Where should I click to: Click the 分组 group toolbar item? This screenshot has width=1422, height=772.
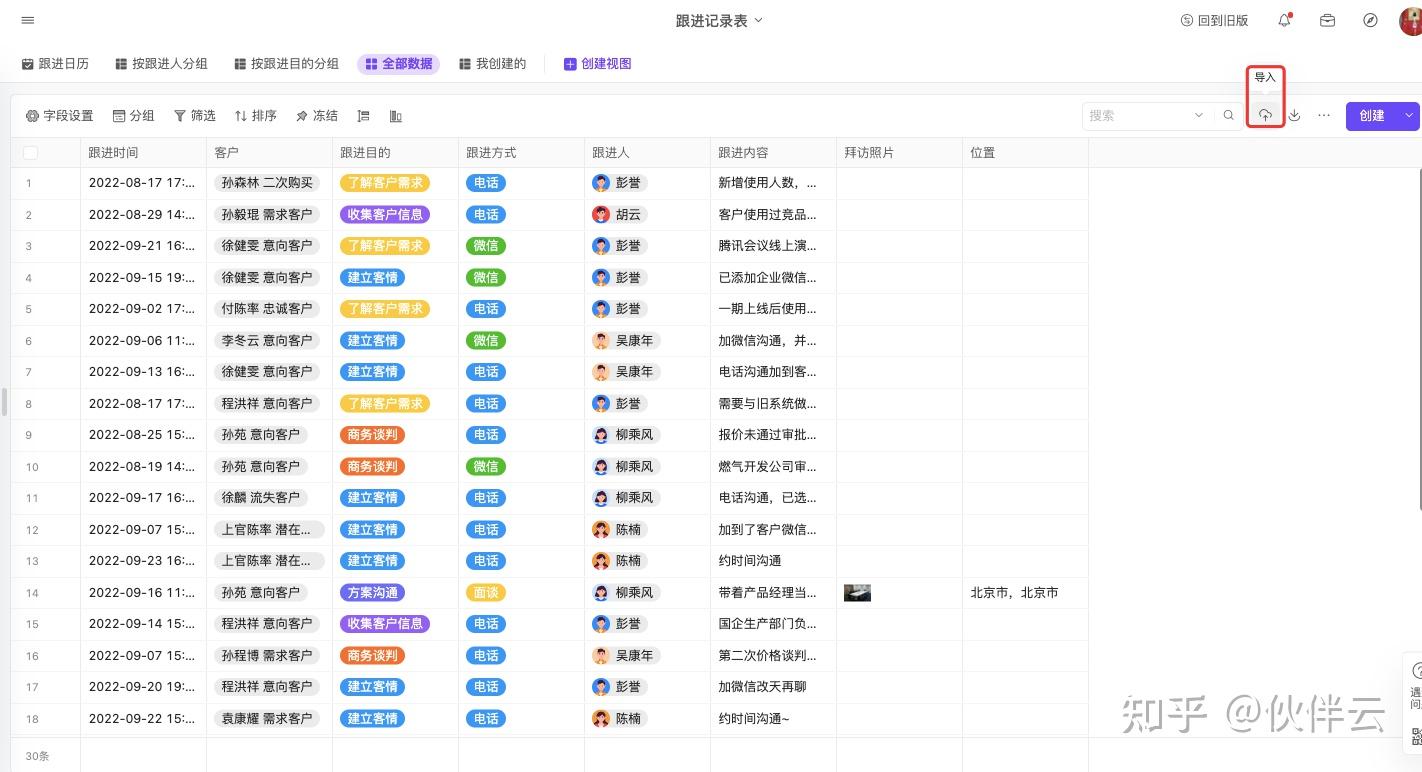pyautogui.click(x=134, y=116)
